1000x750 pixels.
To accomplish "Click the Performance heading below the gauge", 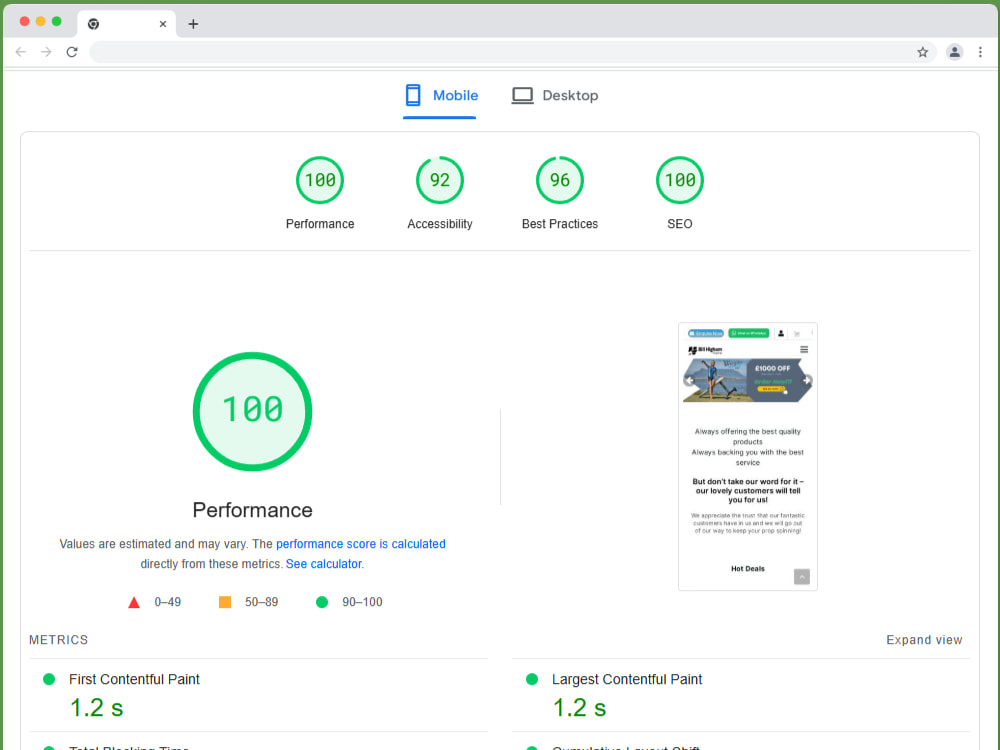I will [x=253, y=510].
